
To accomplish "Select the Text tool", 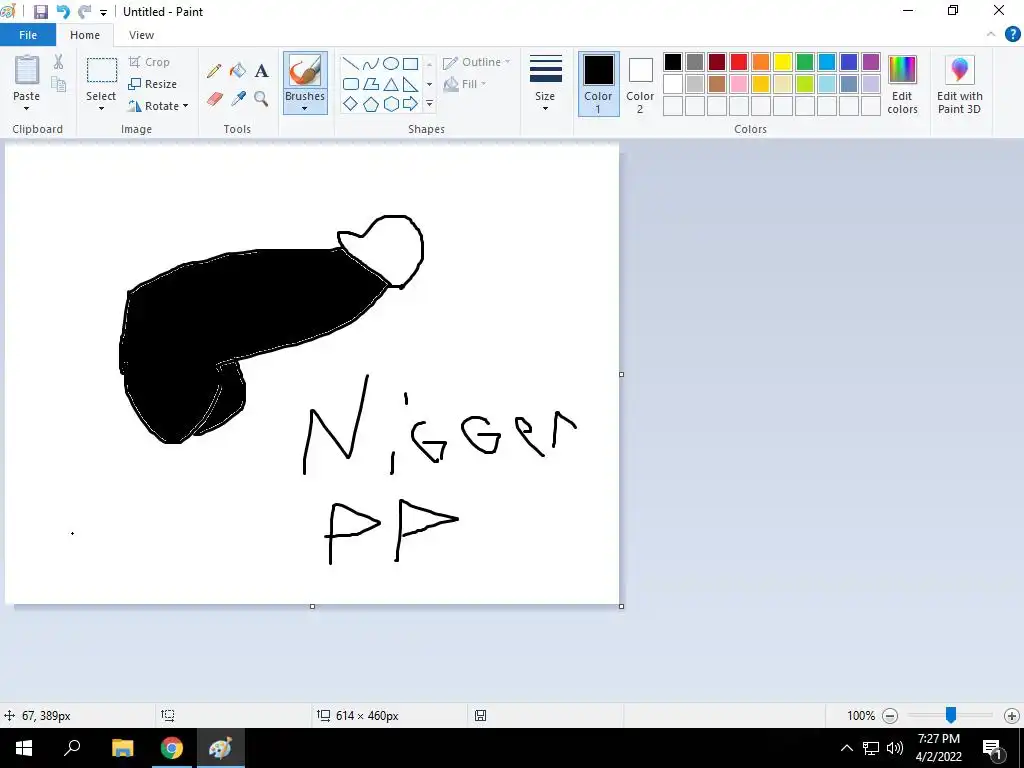I will [261, 71].
